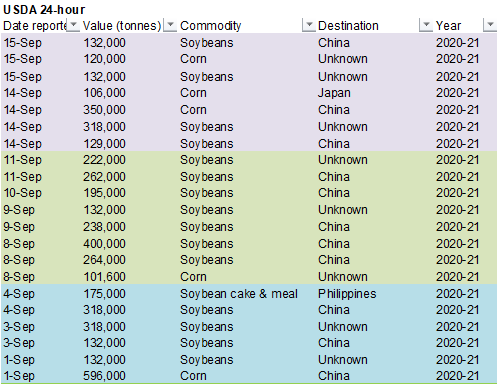Viewport: 499px width, 385px height.
Task: Select the Japan destination cell
Action: [334, 93]
